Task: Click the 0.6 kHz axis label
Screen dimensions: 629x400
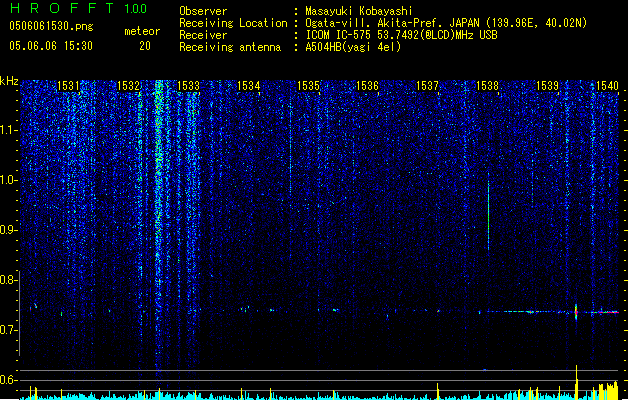Action: click(8, 380)
